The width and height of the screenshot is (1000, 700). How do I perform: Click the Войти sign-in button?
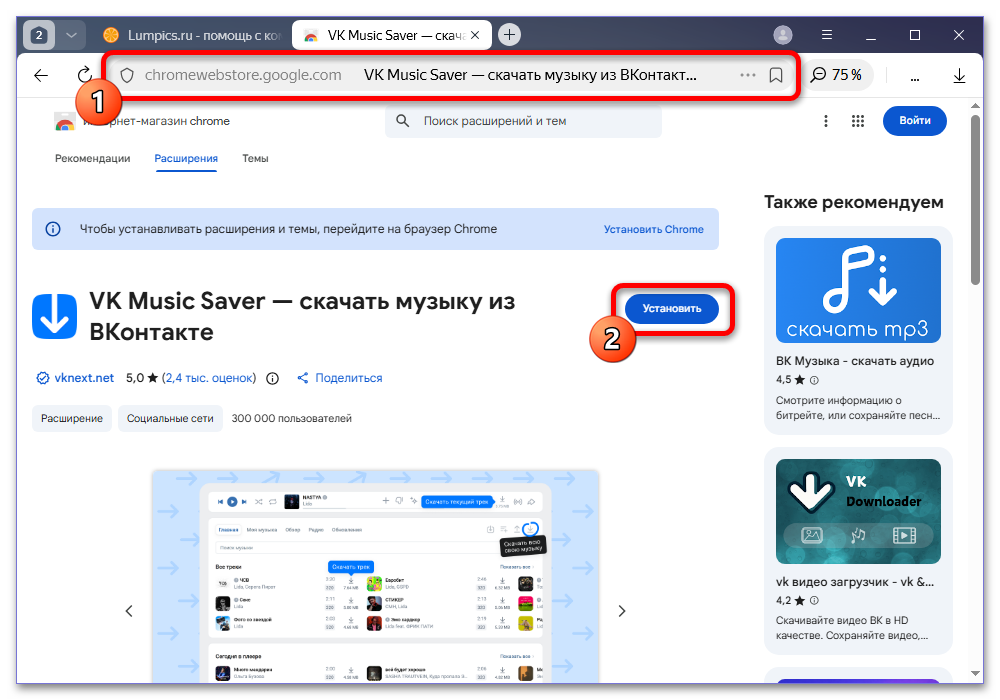click(915, 120)
